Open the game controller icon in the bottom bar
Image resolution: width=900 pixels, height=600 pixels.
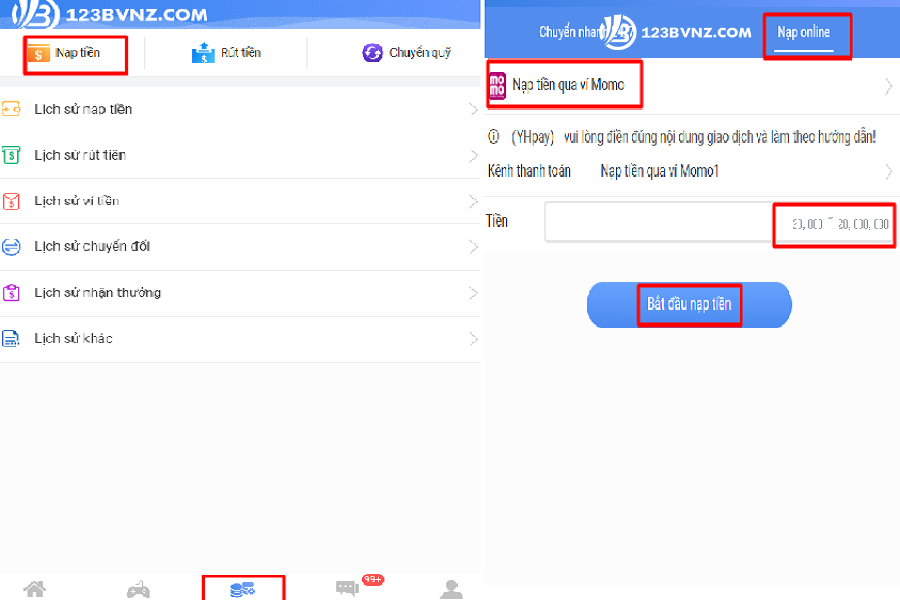point(138,590)
